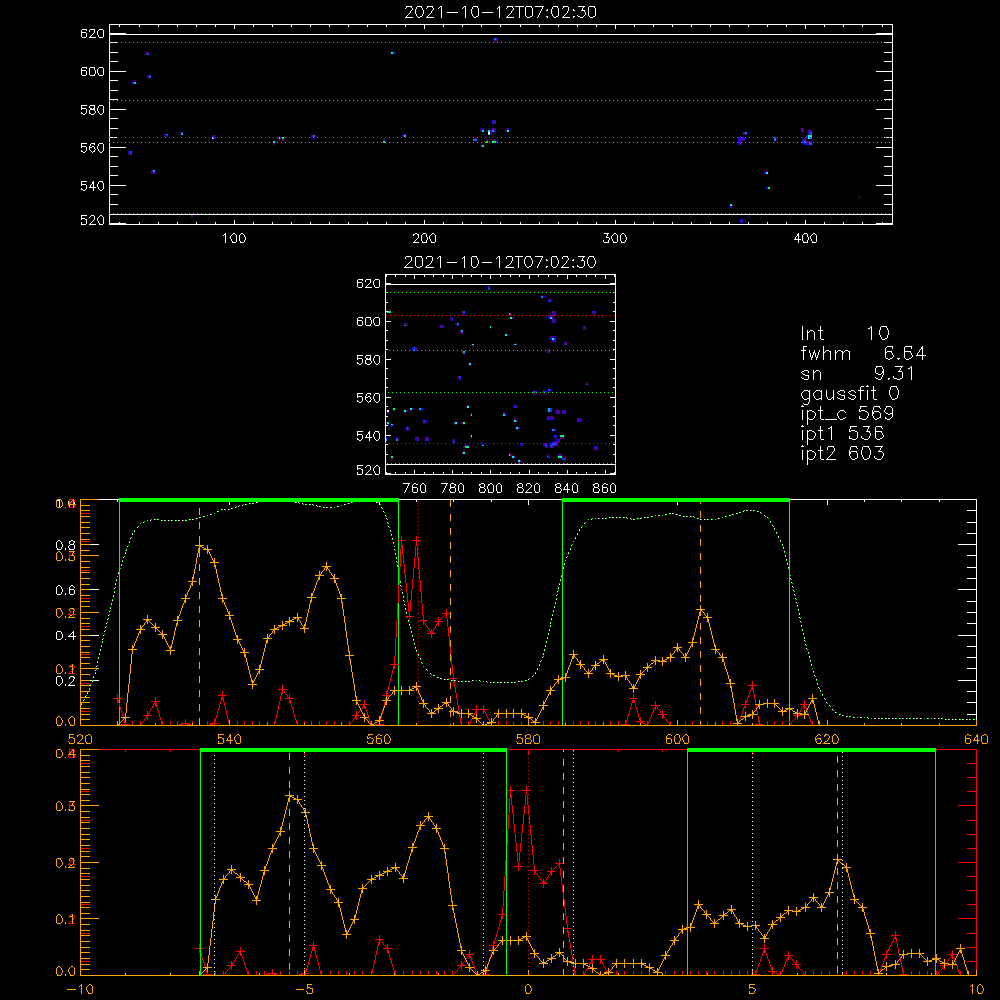
Task: Click x-axis label -5 on bottom plot
Action: [x=304, y=990]
